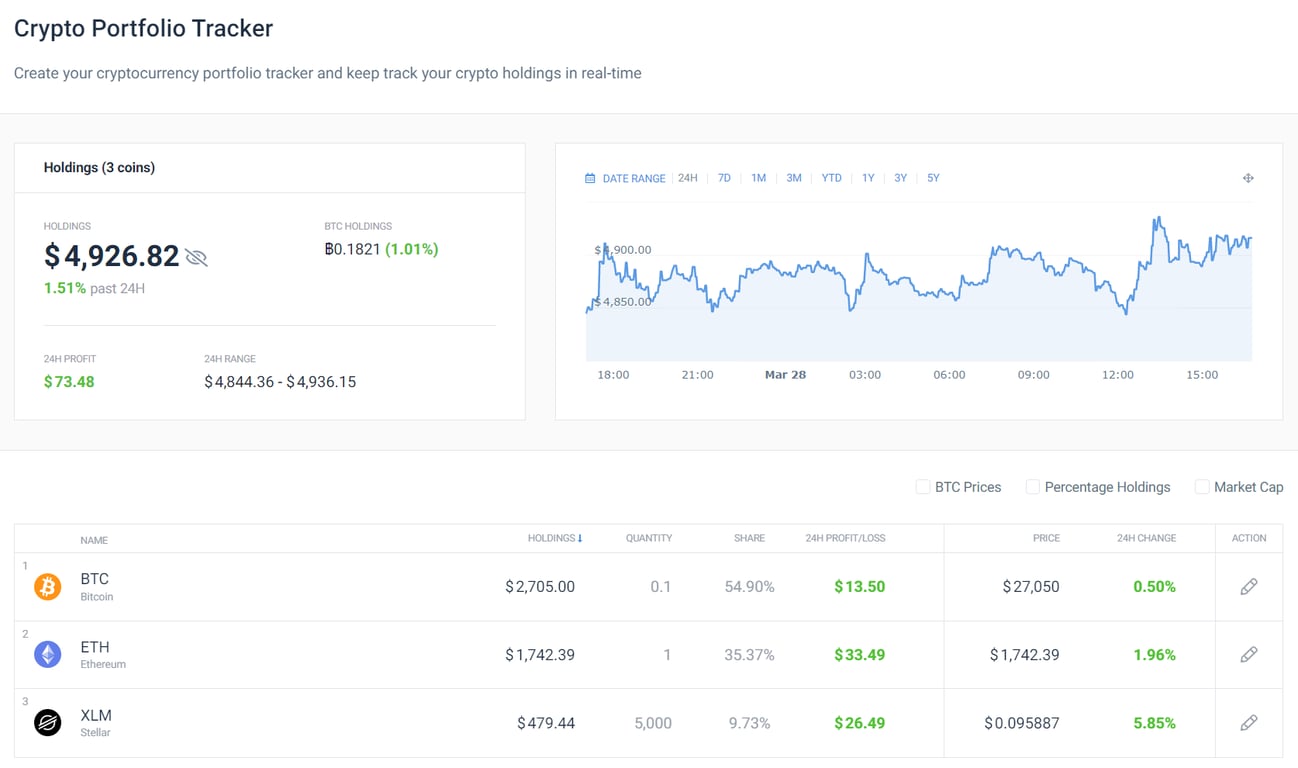Viewport: 1298px width, 768px height.
Task: Click the 3M range option
Action: (793, 177)
